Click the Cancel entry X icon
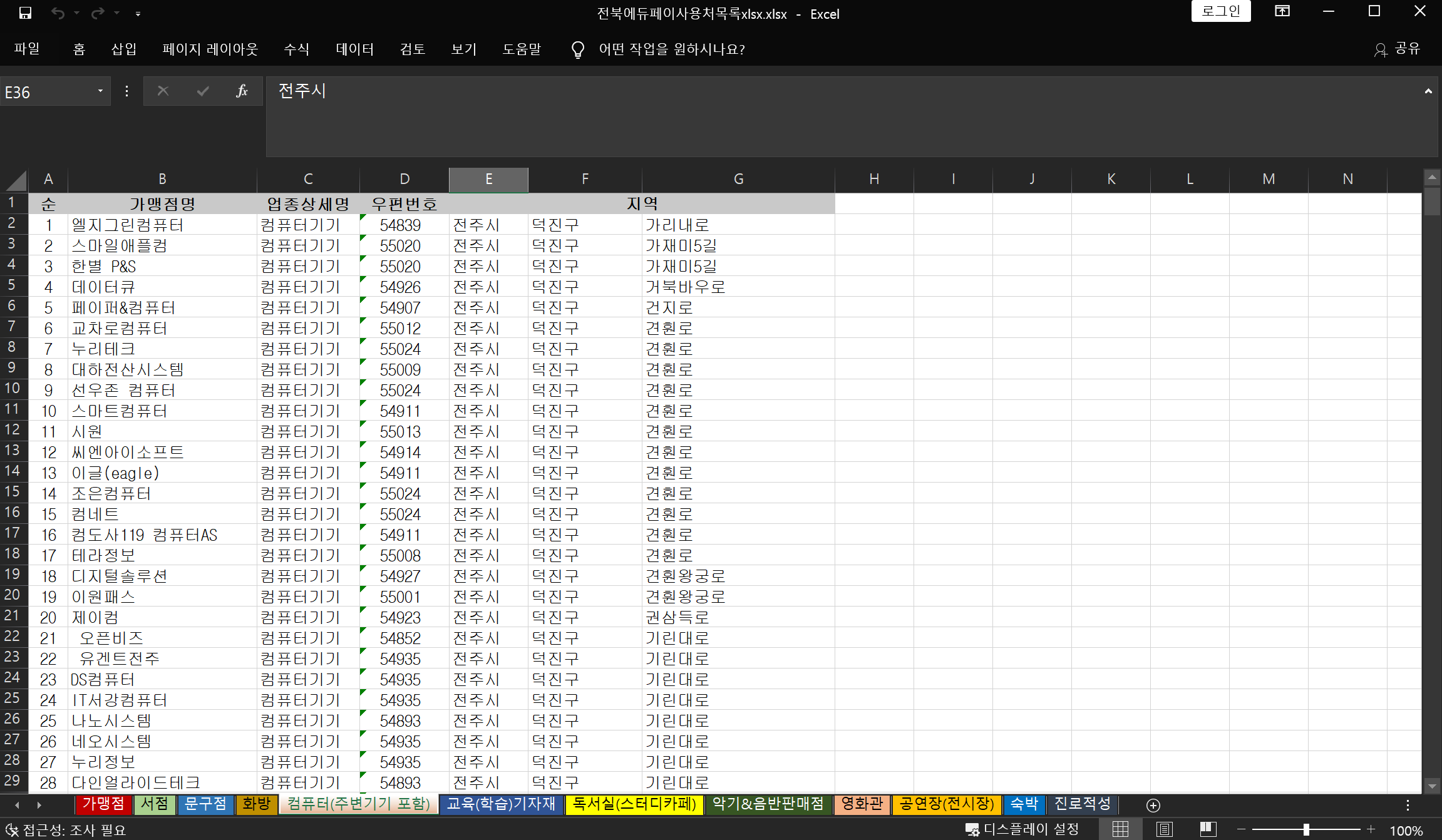 point(163,91)
